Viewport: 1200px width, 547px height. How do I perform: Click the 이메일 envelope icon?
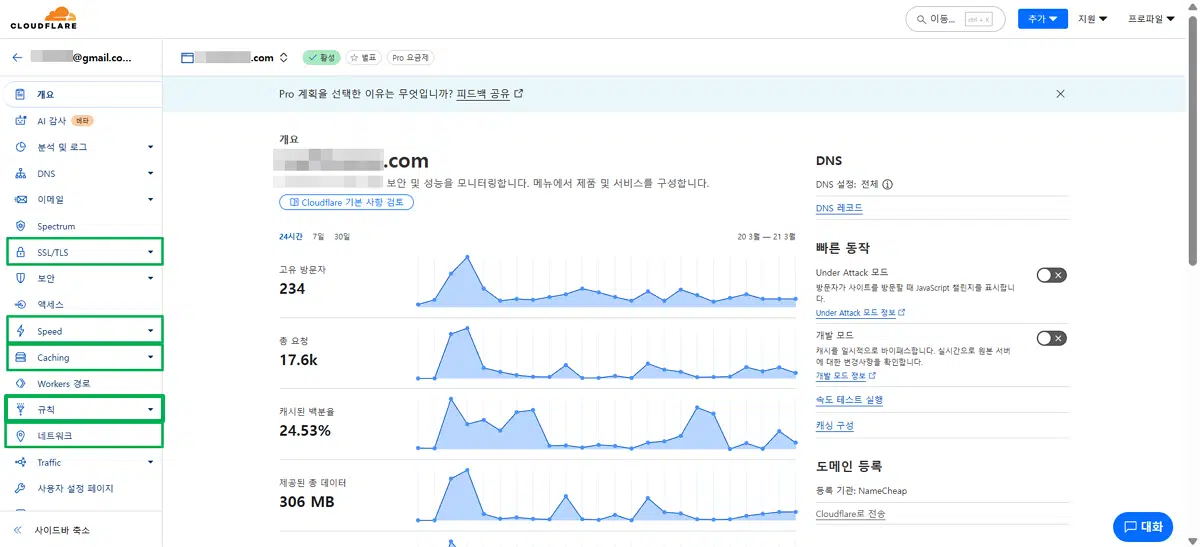(20, 199)
